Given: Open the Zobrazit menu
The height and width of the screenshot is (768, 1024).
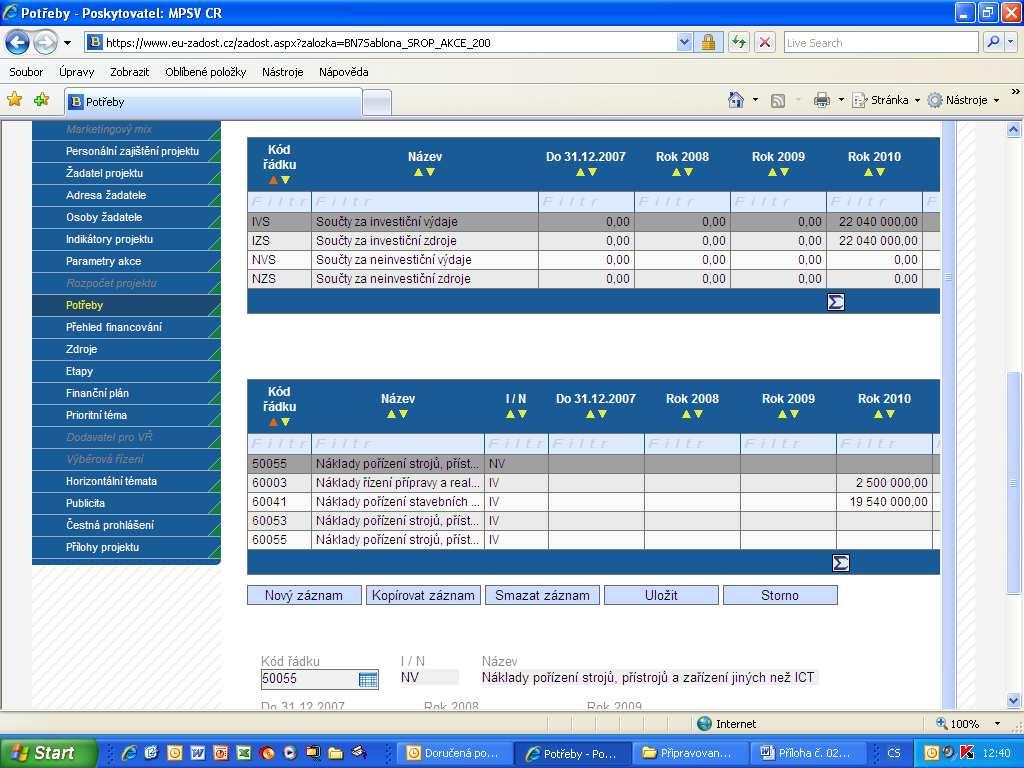Looking at the screenshot, I should click(x=129, y=72).
